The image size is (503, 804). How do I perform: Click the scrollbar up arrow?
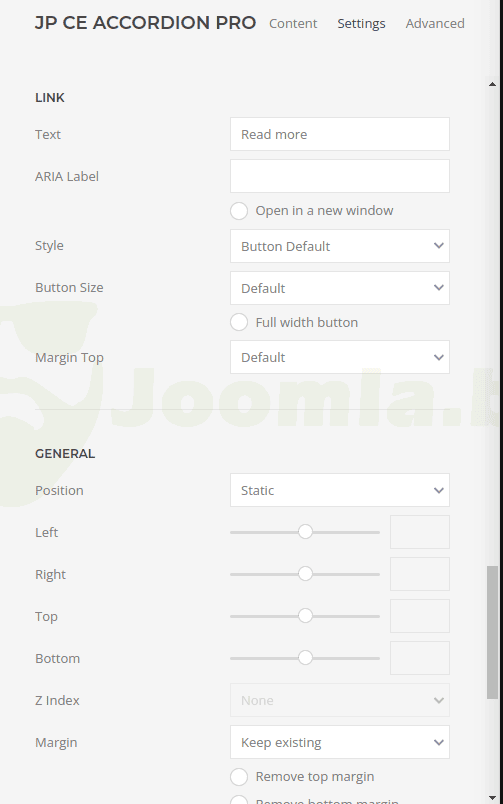(x=492, y=84)
